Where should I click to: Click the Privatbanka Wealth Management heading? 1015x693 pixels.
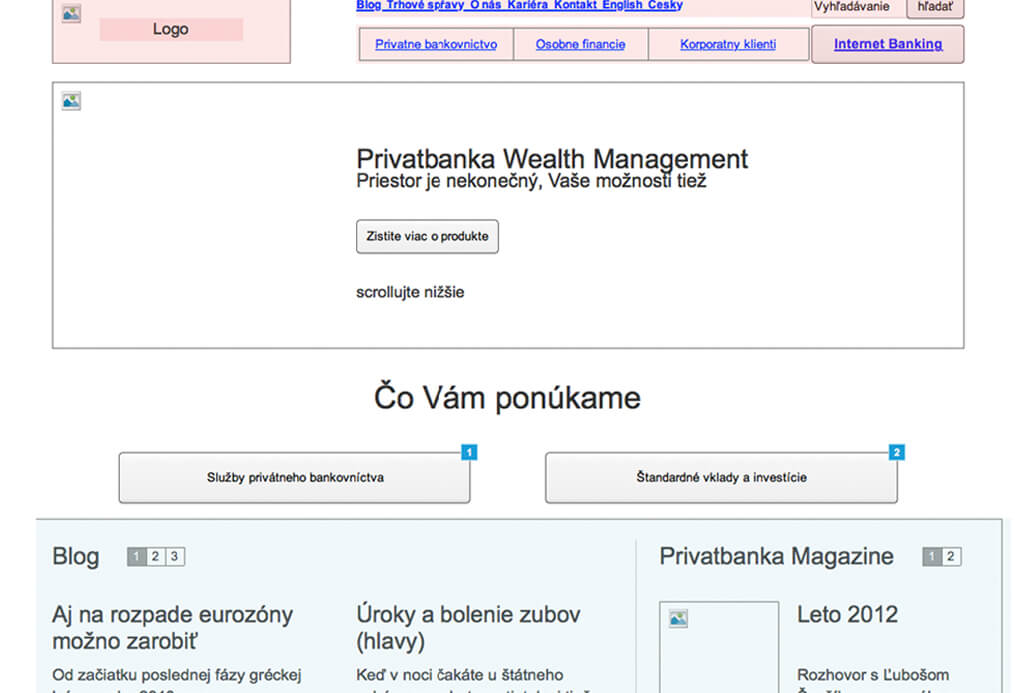(552, 159)
